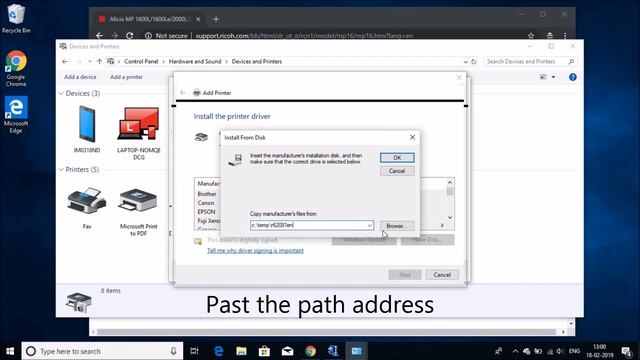Select Canon in the manufacturer list

tap(206, 203)
